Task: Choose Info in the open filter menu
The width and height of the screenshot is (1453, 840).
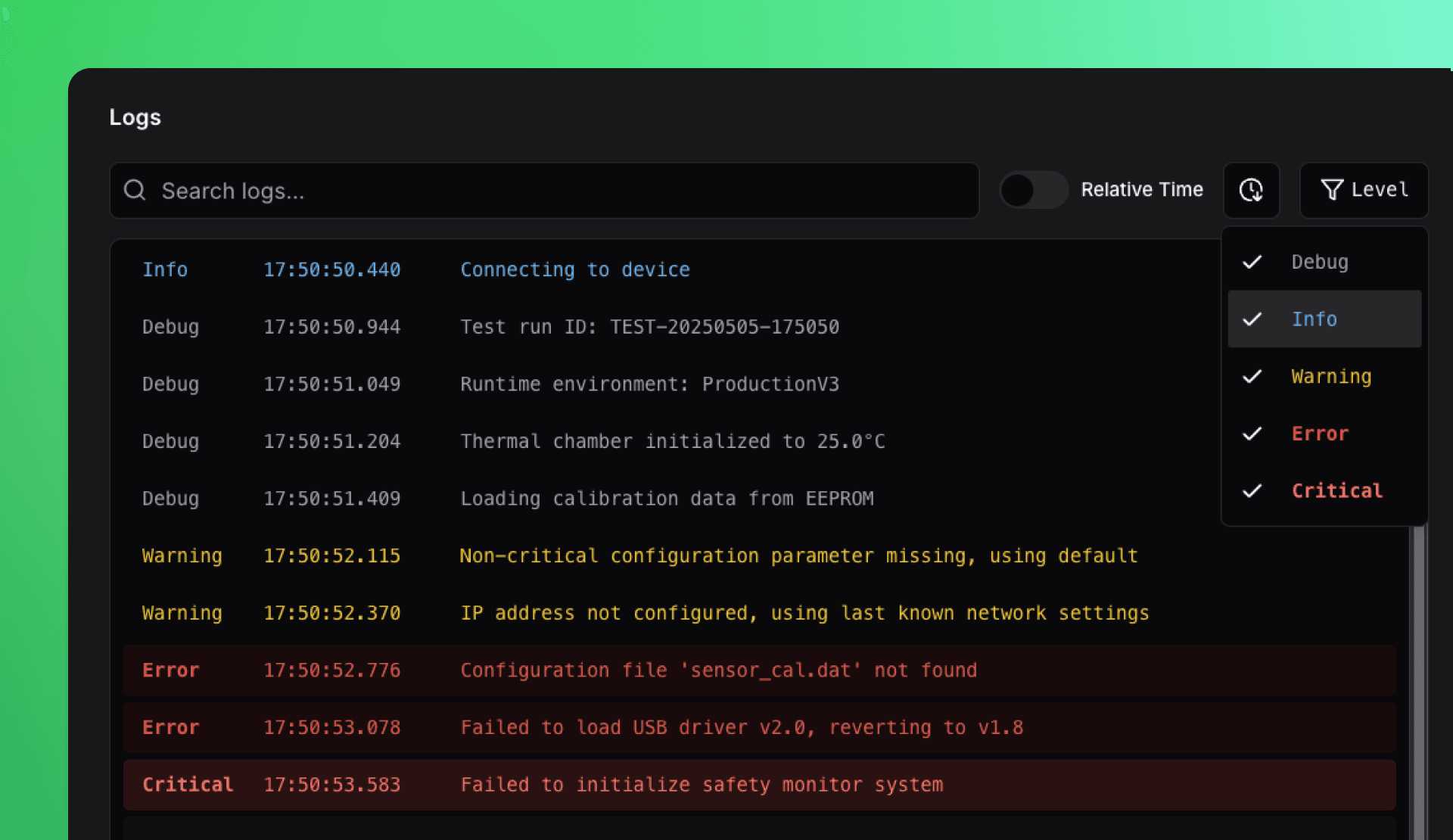Action: (x=1315, y=319)
